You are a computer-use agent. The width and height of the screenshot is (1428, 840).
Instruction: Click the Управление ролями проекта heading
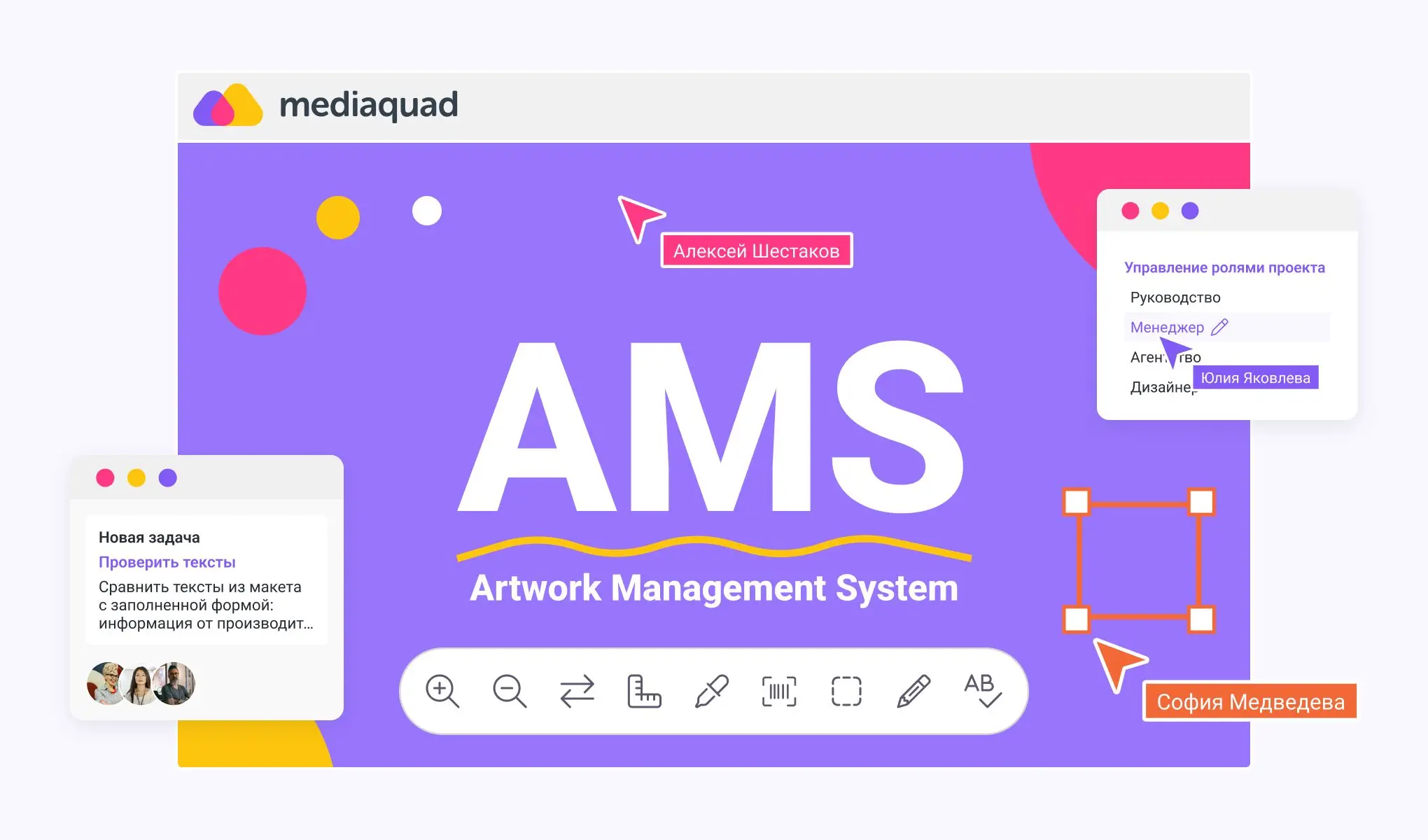1224,267
